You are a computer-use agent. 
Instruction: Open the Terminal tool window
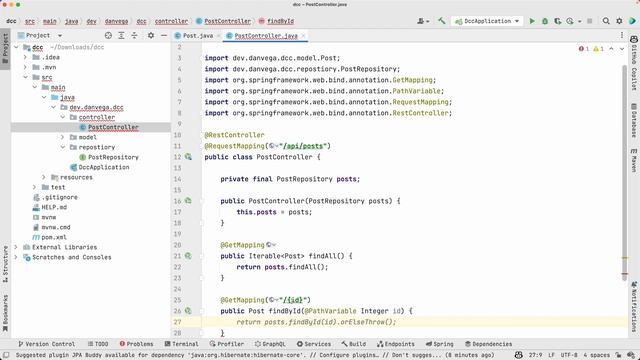point(182,344)
